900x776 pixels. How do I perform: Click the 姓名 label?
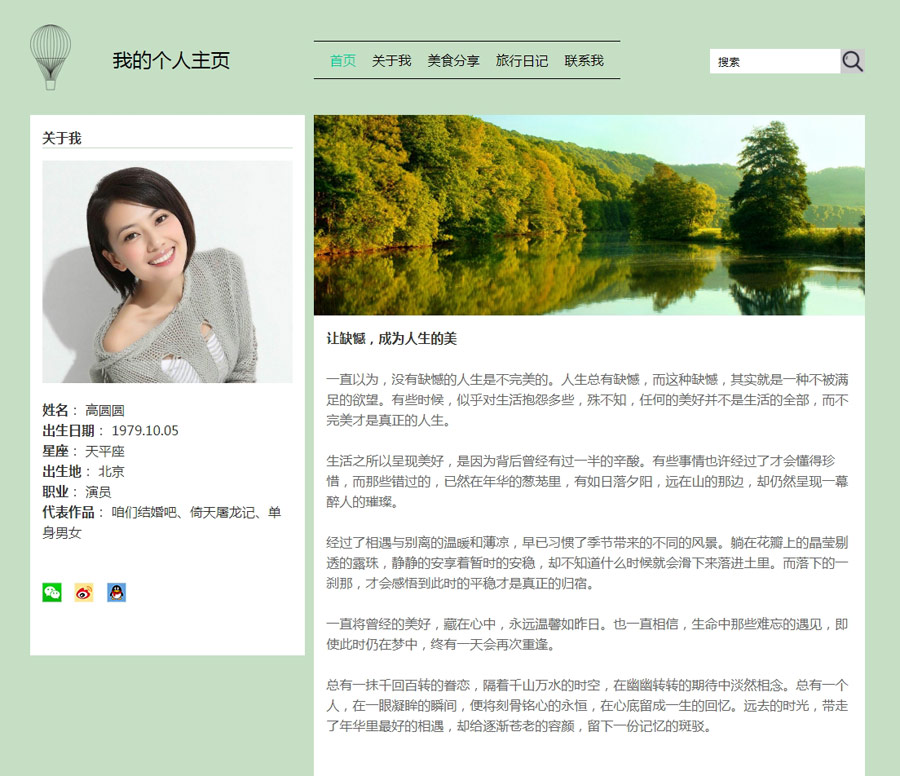(55, 410)
